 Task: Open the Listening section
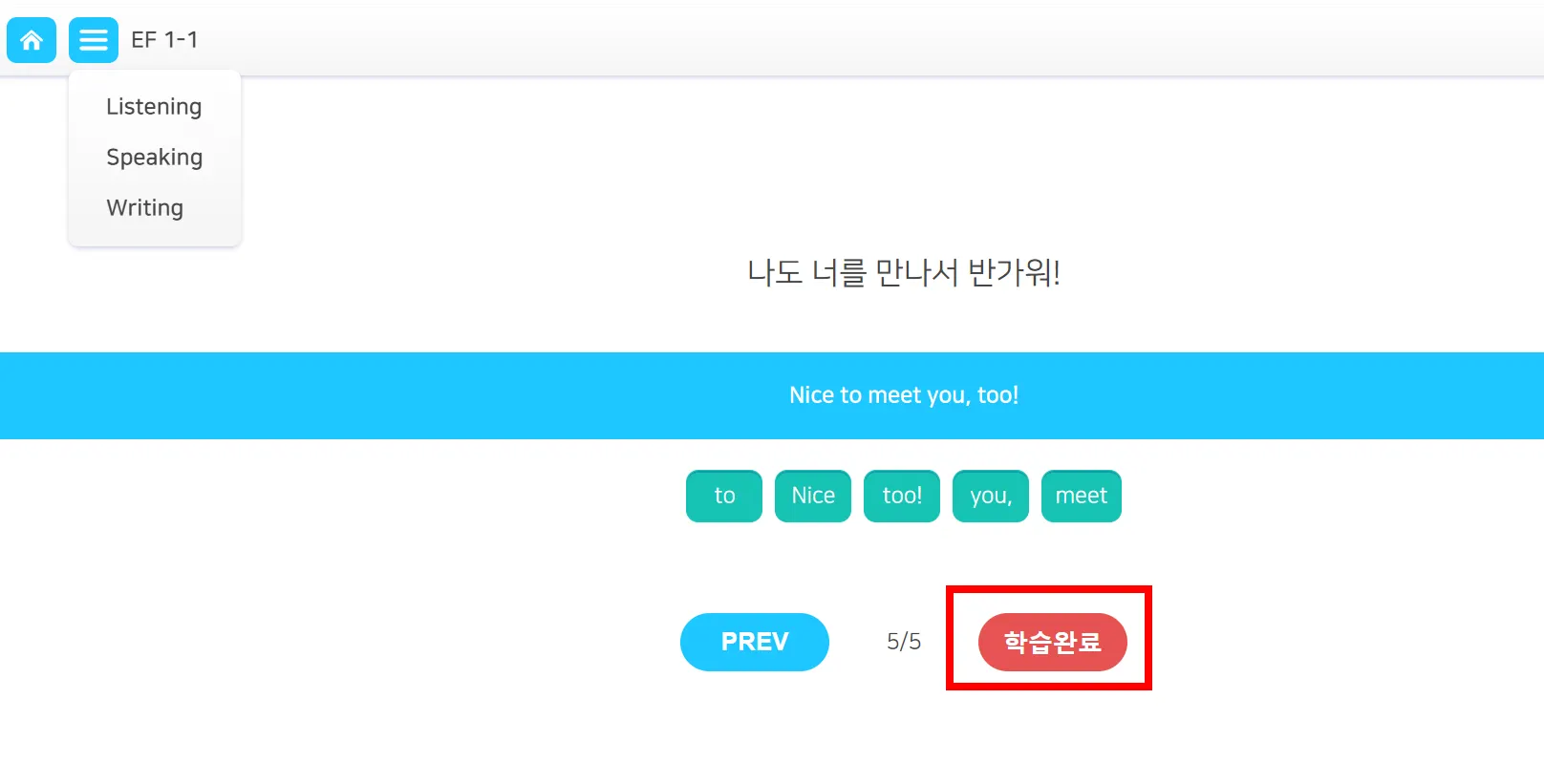click(154, 107)
